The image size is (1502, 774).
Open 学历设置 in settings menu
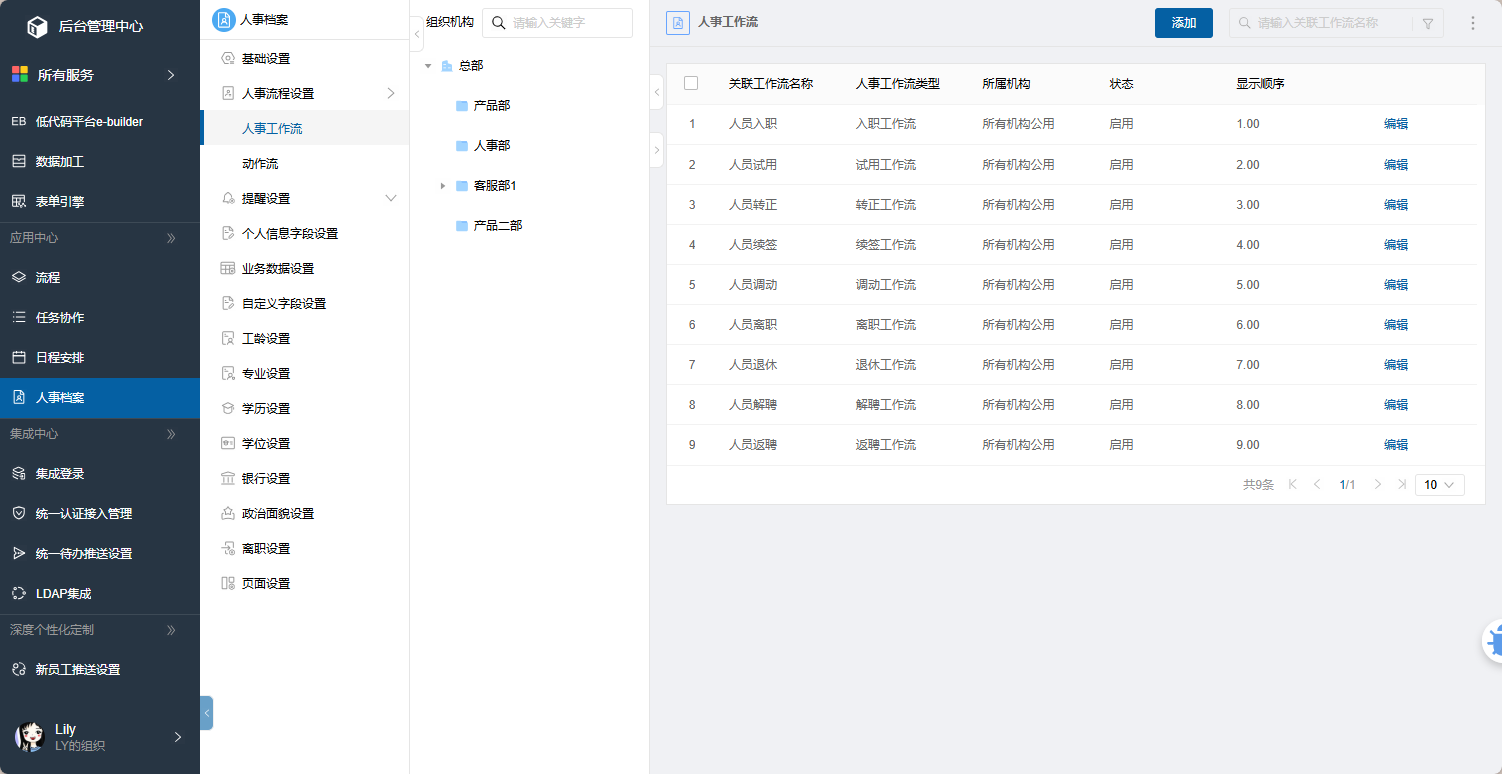pos(266,408)
